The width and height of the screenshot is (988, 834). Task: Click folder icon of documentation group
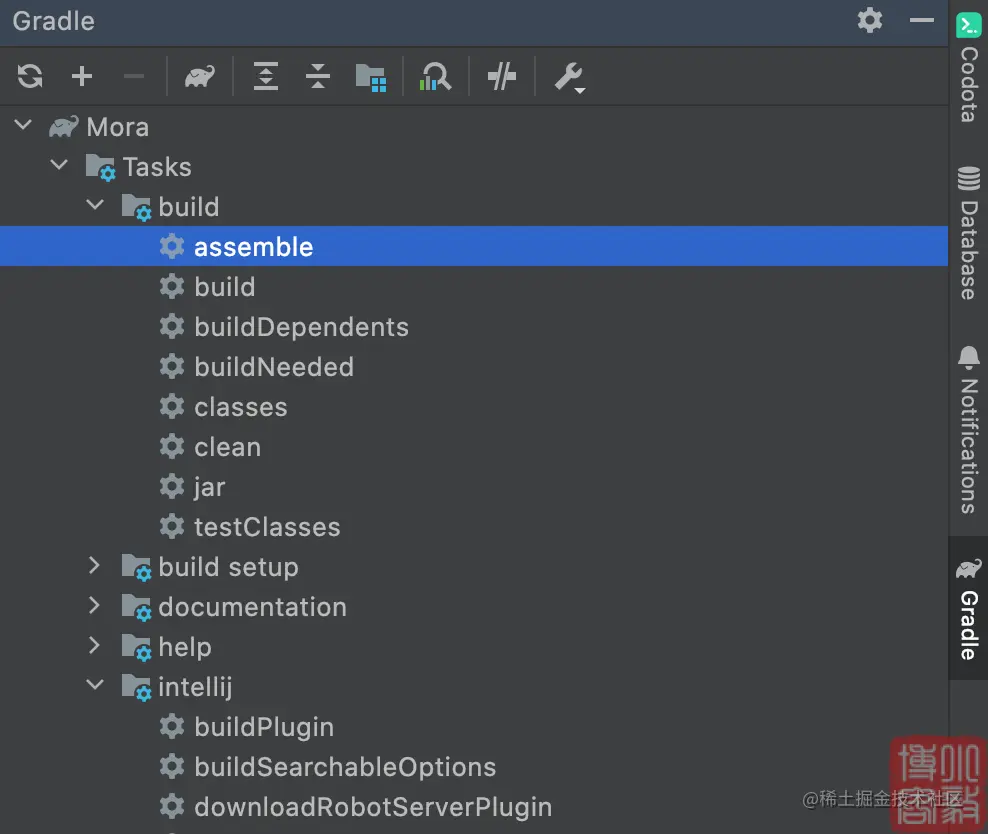(137, 607)
